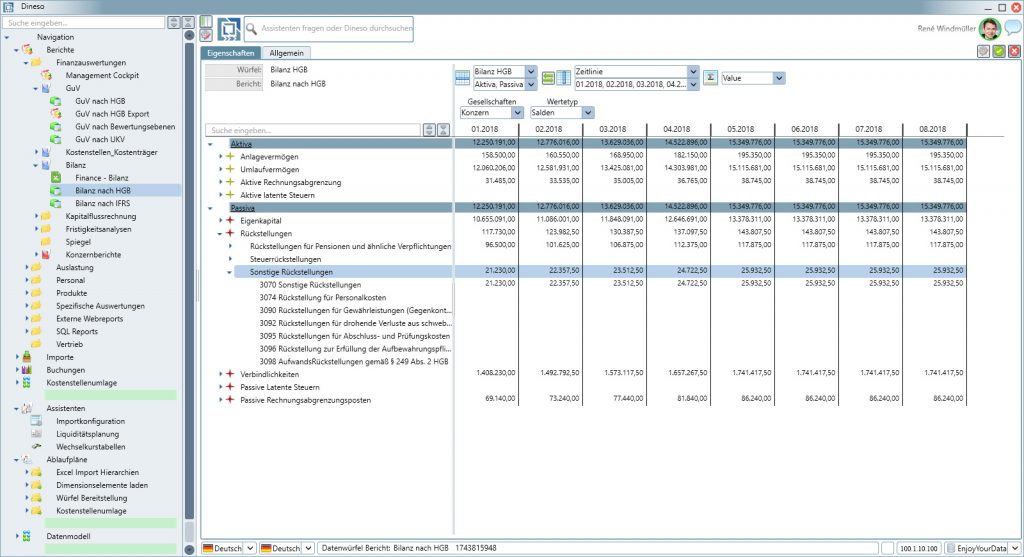This screenshot has width=1024, height=557.
Task: Select the Eigenschaften tab
Action: point(230,53)
